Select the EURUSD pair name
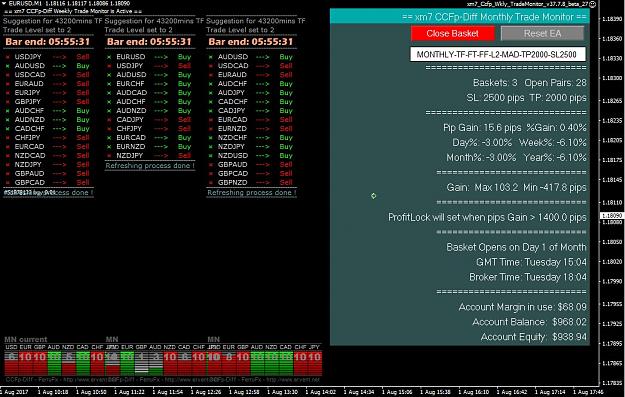Screen dimensions: 625x397 click(131, 57)
